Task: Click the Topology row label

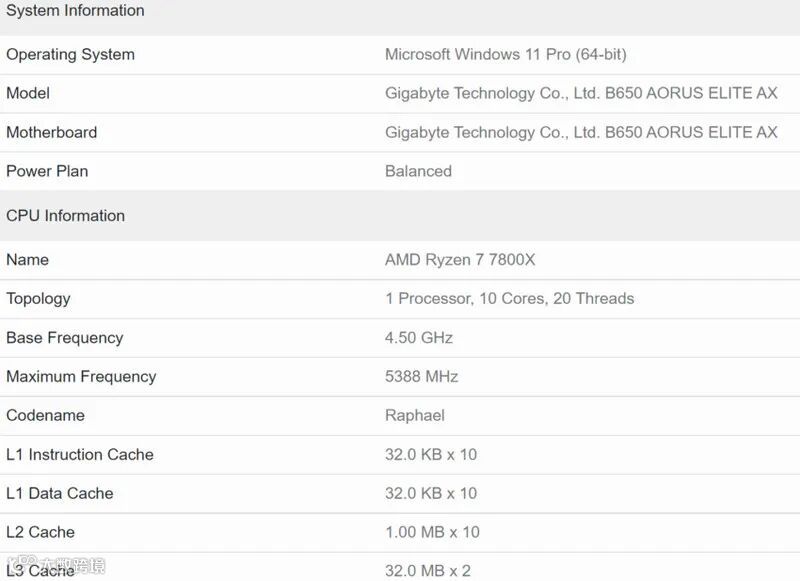Action: click(x=38, y=299)
